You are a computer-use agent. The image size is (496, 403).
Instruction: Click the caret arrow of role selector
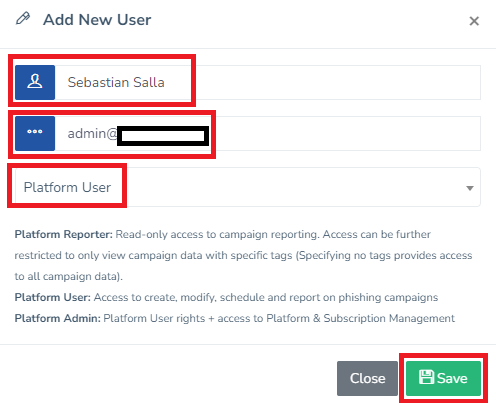tap(470, 188)
